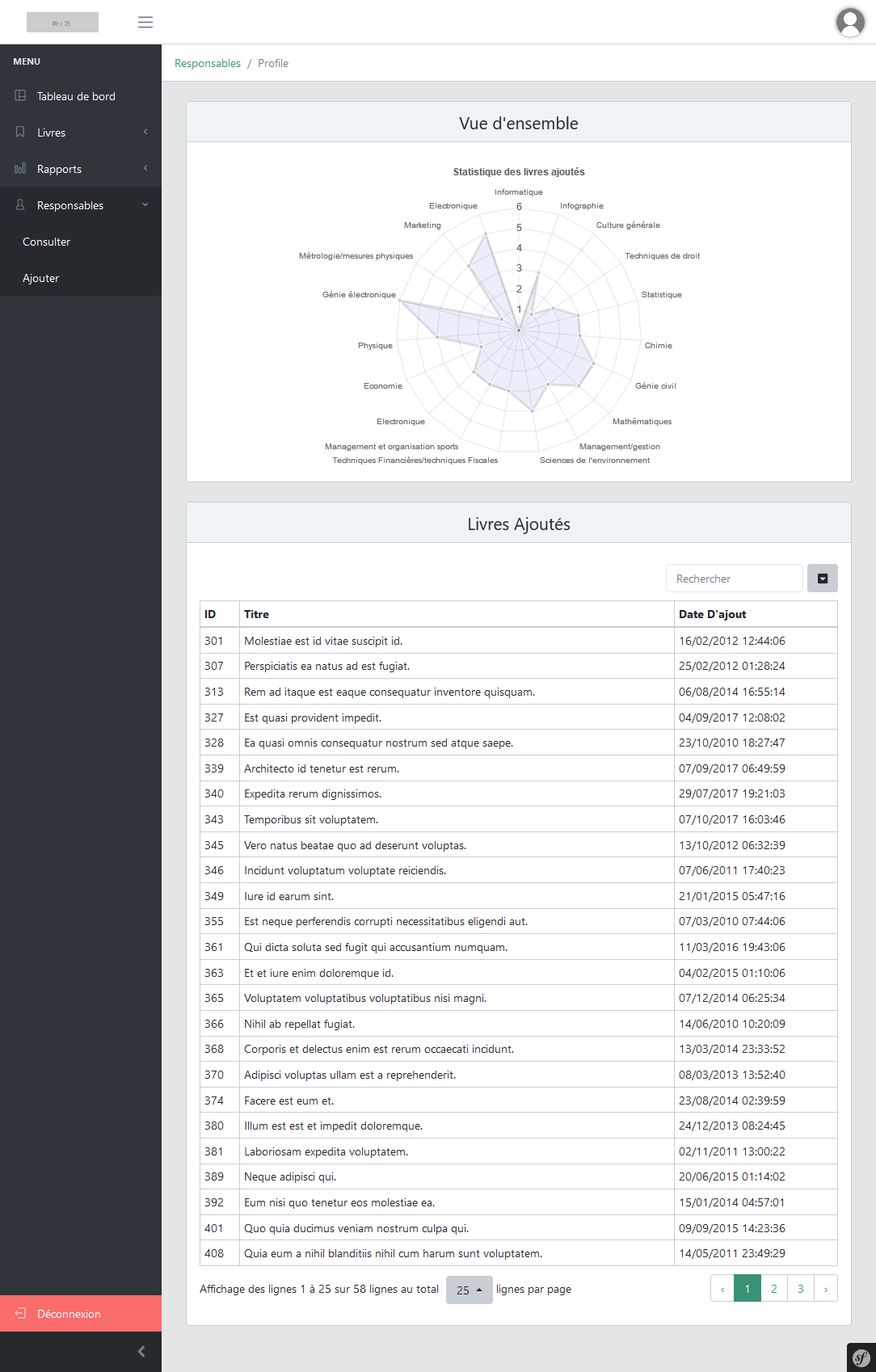
Task: Click title 'Iure id earum sint.'
Action: (x=289, y=896)
